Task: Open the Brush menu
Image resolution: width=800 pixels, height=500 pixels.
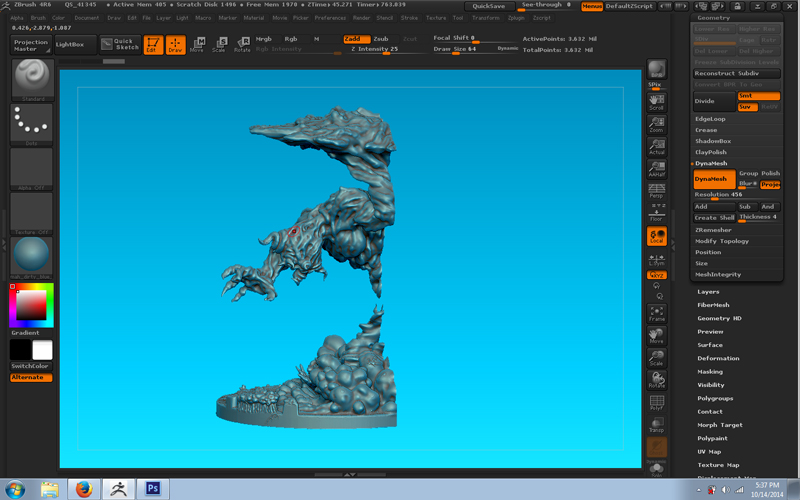Action: pyautogui.click(x=38, y=18)
